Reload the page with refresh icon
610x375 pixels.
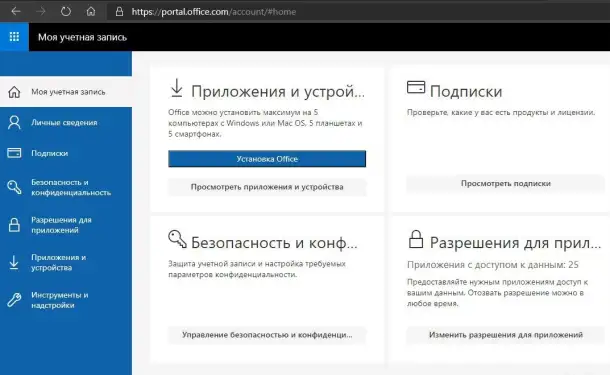pos(66,12)
